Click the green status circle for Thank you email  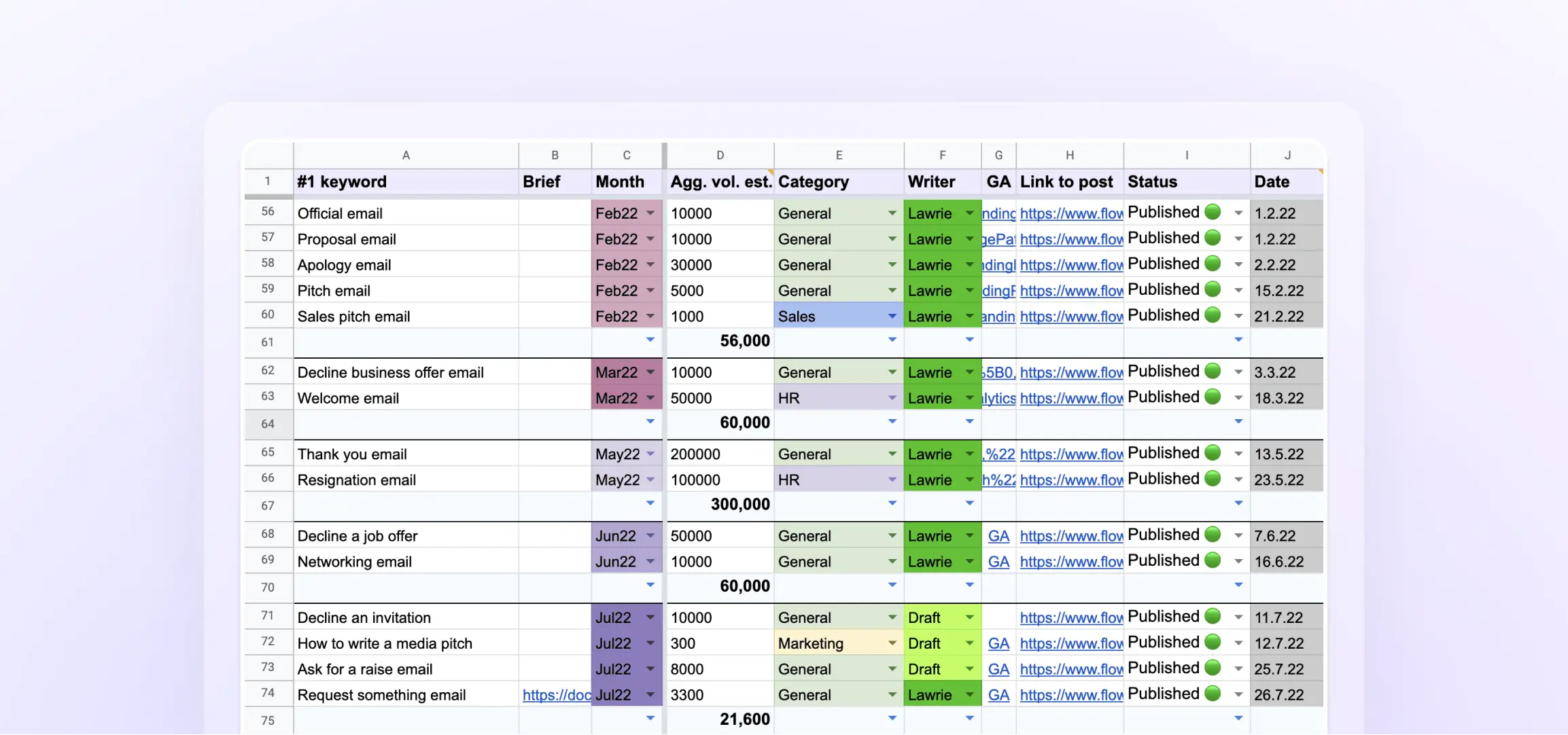pyautogui.click(x=1213, y=452)
